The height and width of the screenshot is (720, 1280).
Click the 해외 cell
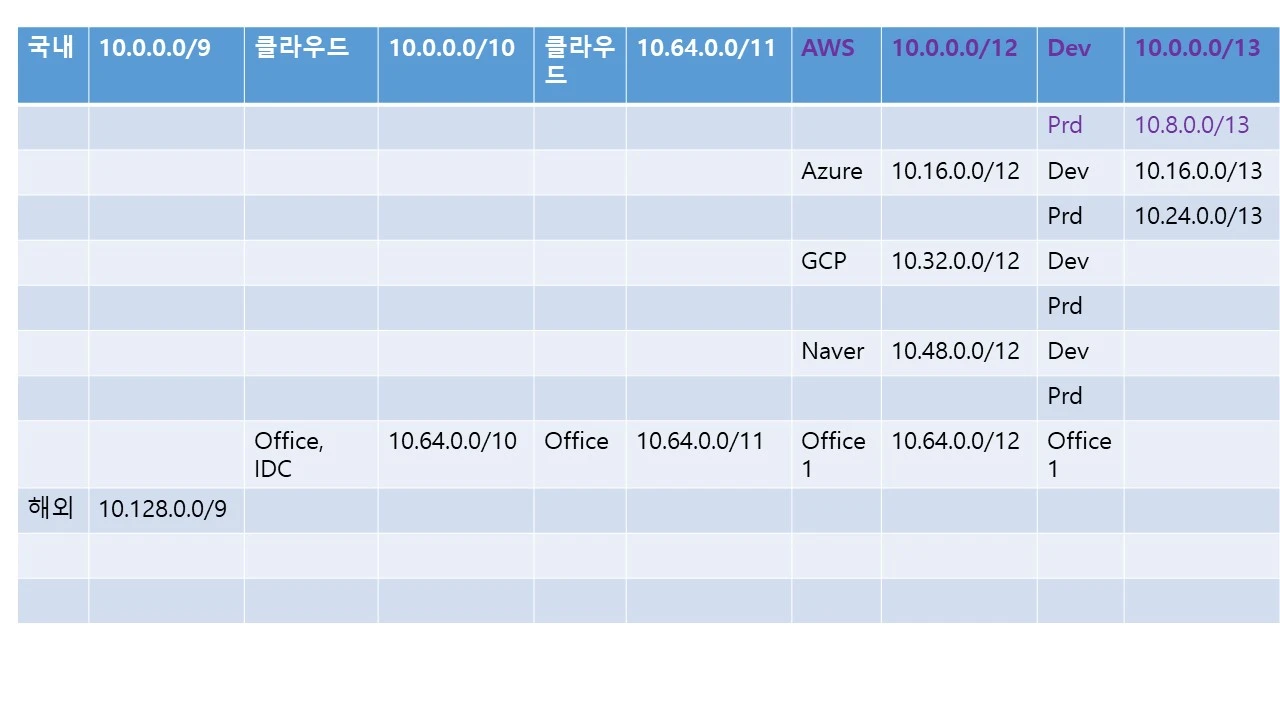(x=53, y=510)
